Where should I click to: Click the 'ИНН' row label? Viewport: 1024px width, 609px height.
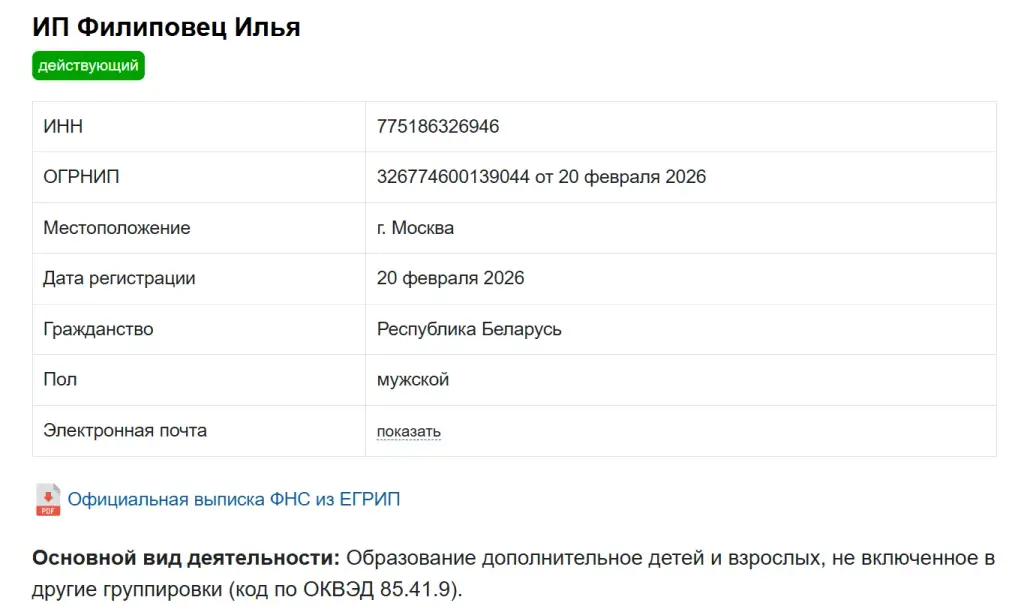pos(63,126)
